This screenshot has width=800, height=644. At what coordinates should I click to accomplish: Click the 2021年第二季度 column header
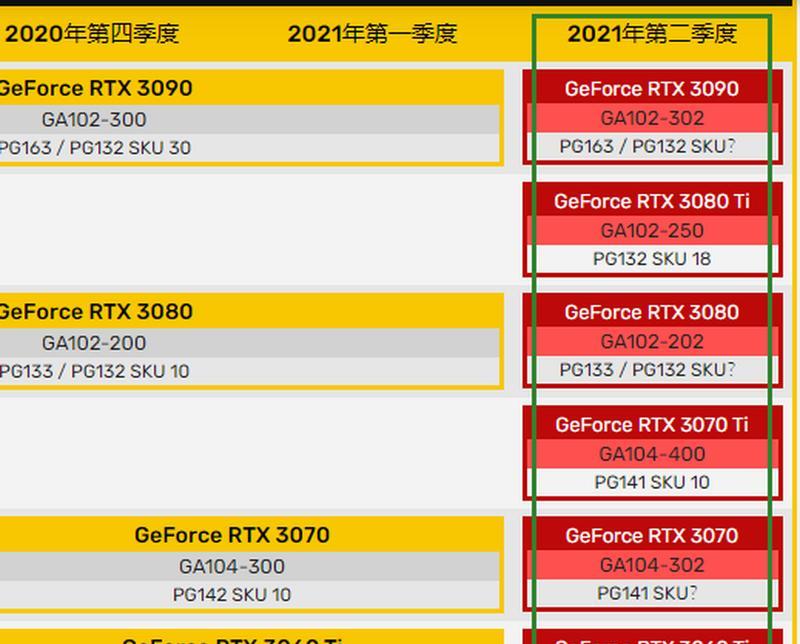(x=652, y=34)
